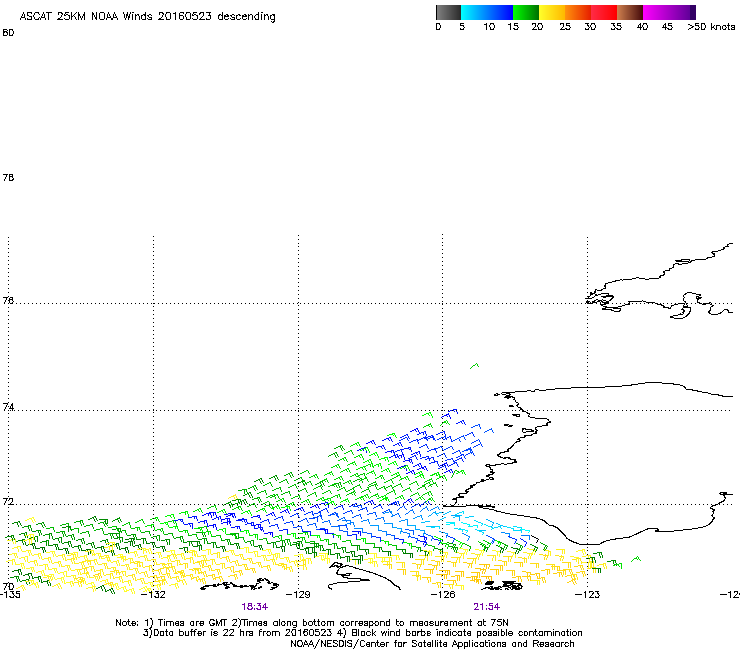Click the -129 longitude axis label
Image resolution: width=740 pixels, height=650 pixels.
[x=298, y=595]
